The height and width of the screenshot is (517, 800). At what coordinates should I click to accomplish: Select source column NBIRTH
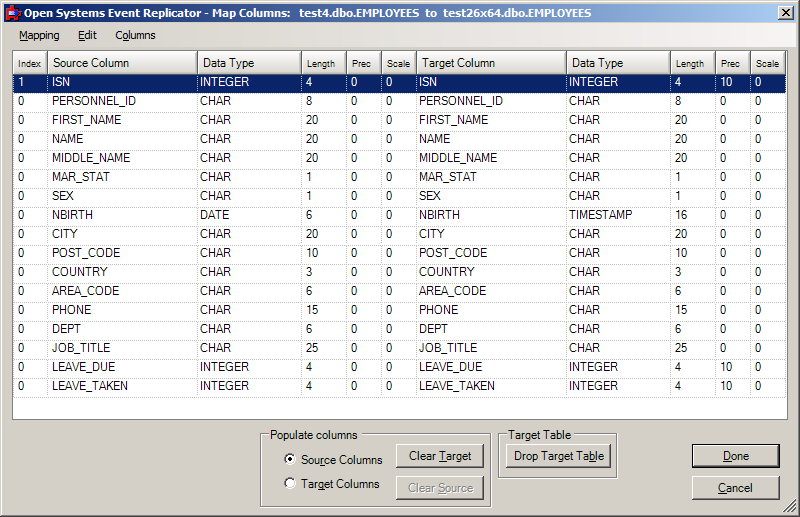pyautogui.click(x=72, y=214)
